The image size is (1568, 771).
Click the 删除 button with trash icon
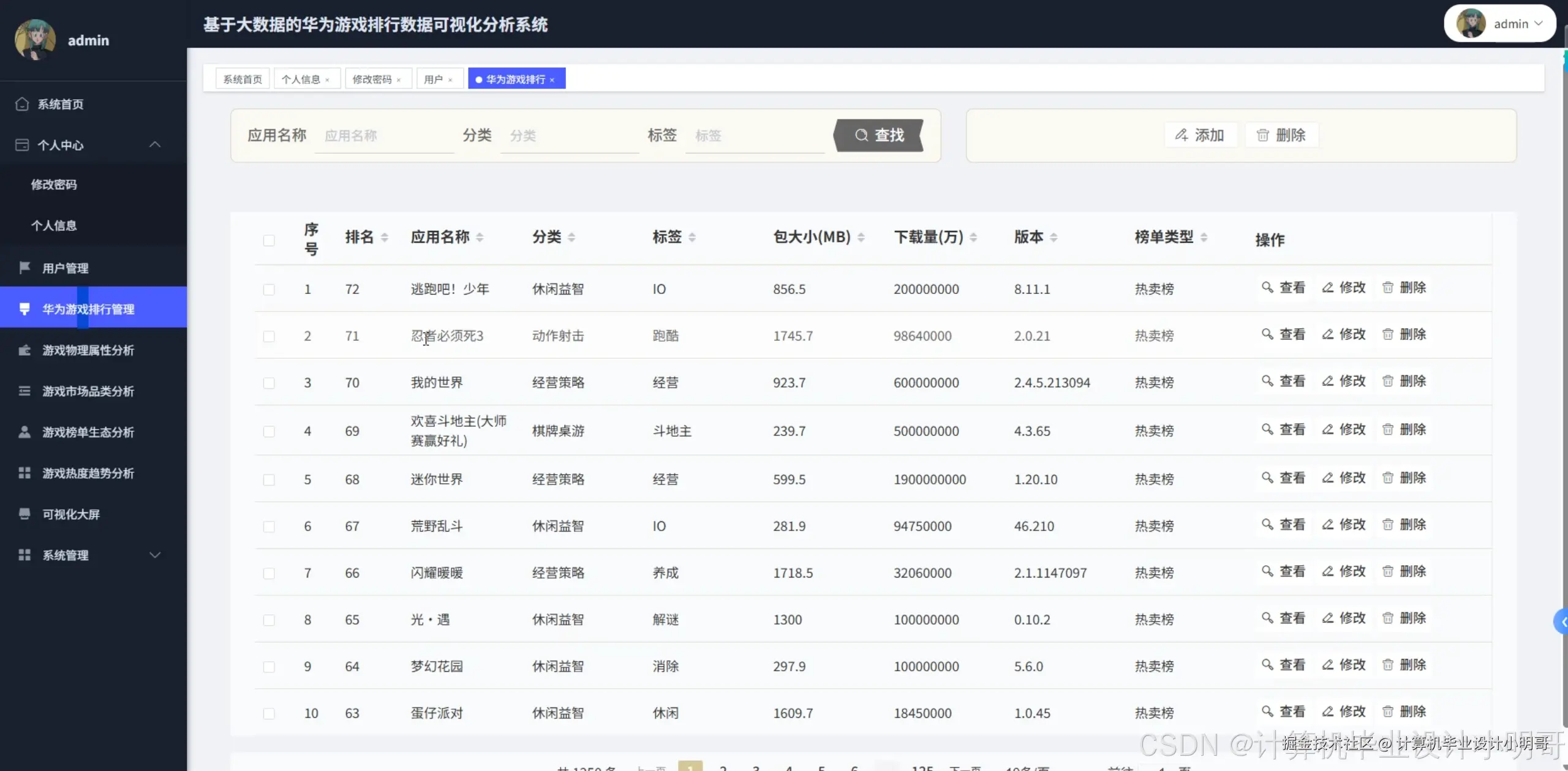[1282, 135]
